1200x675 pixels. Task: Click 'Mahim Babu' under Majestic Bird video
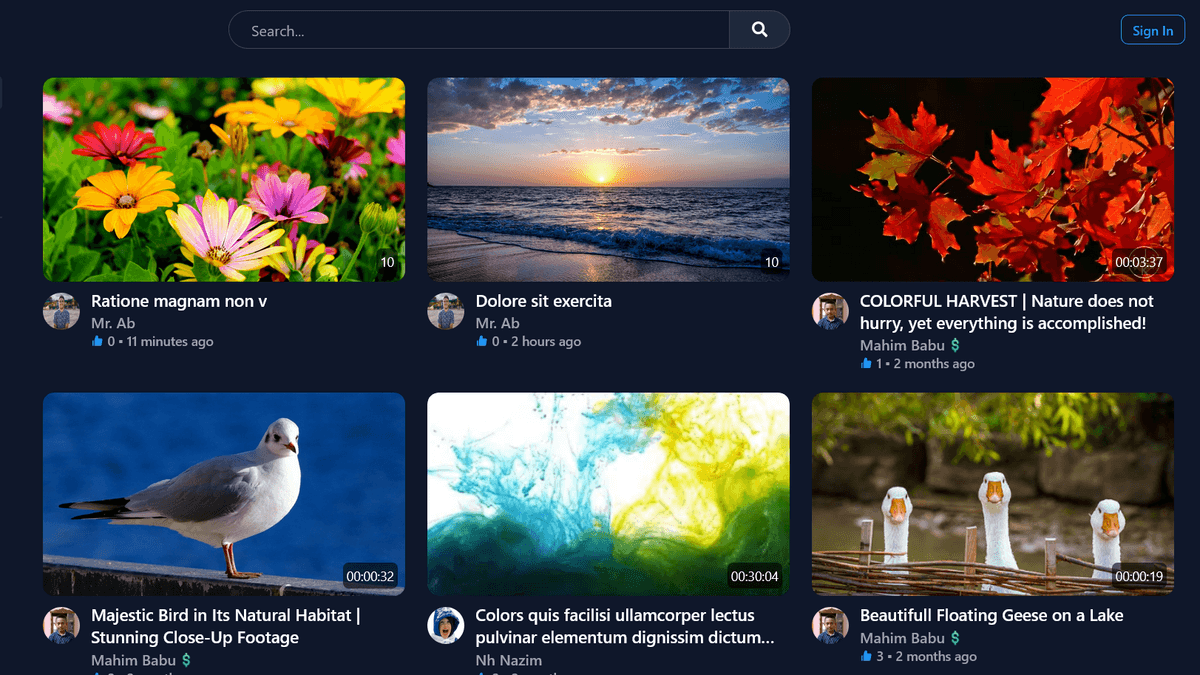click(133, 660)
